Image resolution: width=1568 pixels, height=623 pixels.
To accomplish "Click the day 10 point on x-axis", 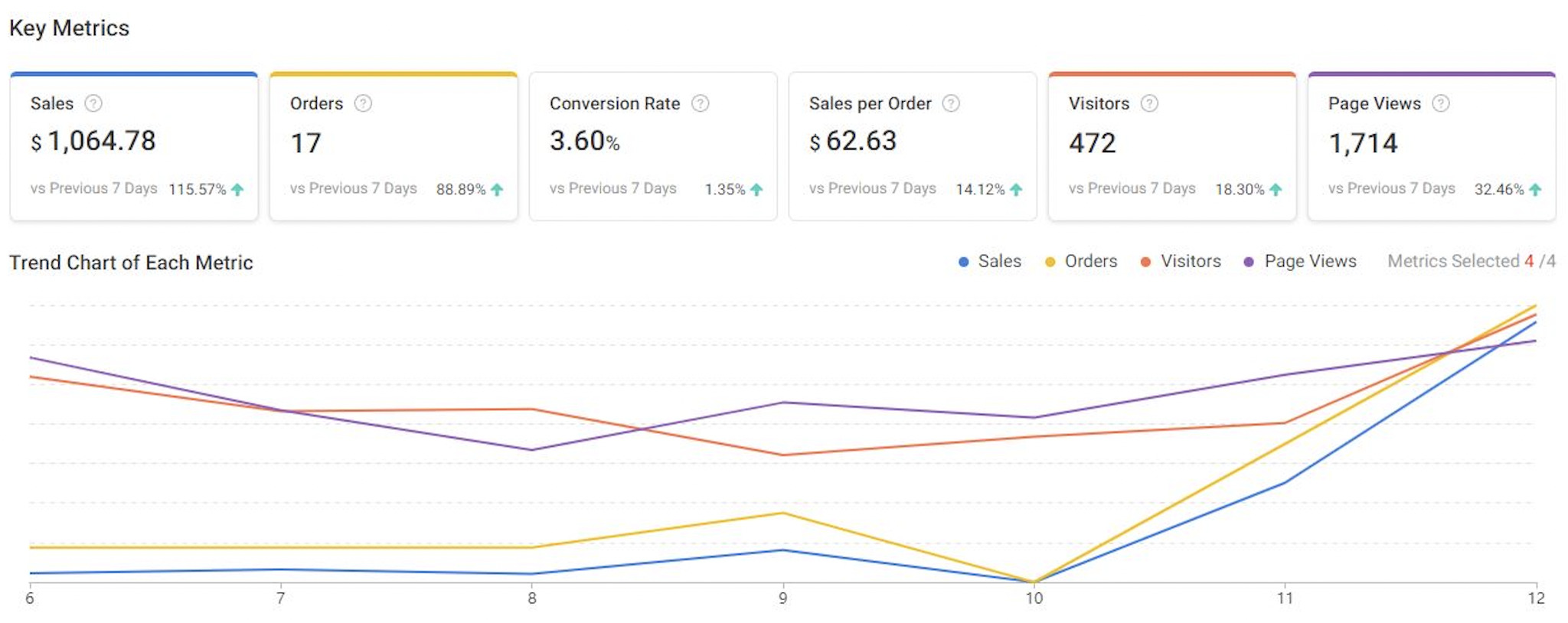I will [1034, 598].
